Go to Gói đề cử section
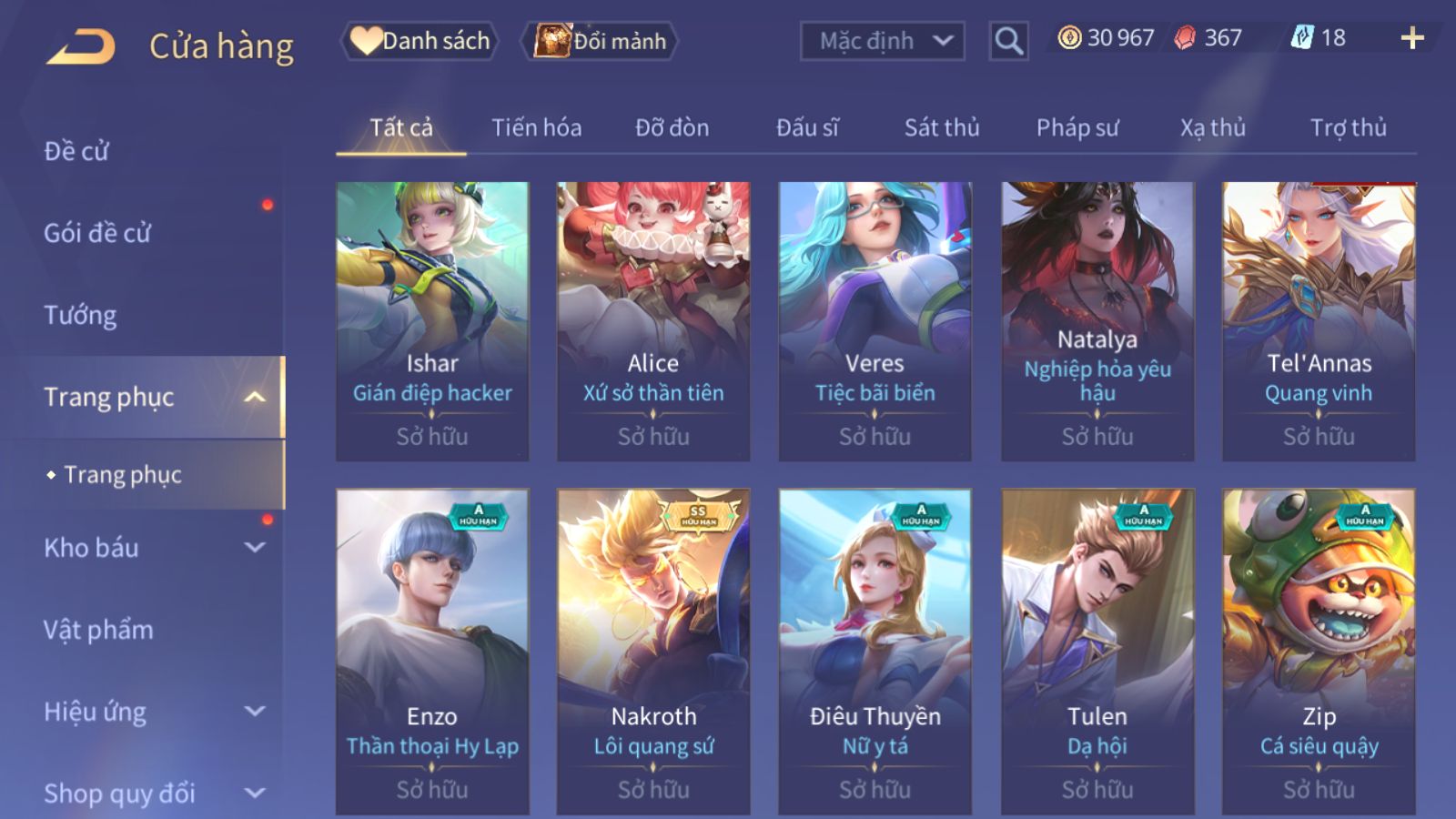1456x819 pixels. 96,233
